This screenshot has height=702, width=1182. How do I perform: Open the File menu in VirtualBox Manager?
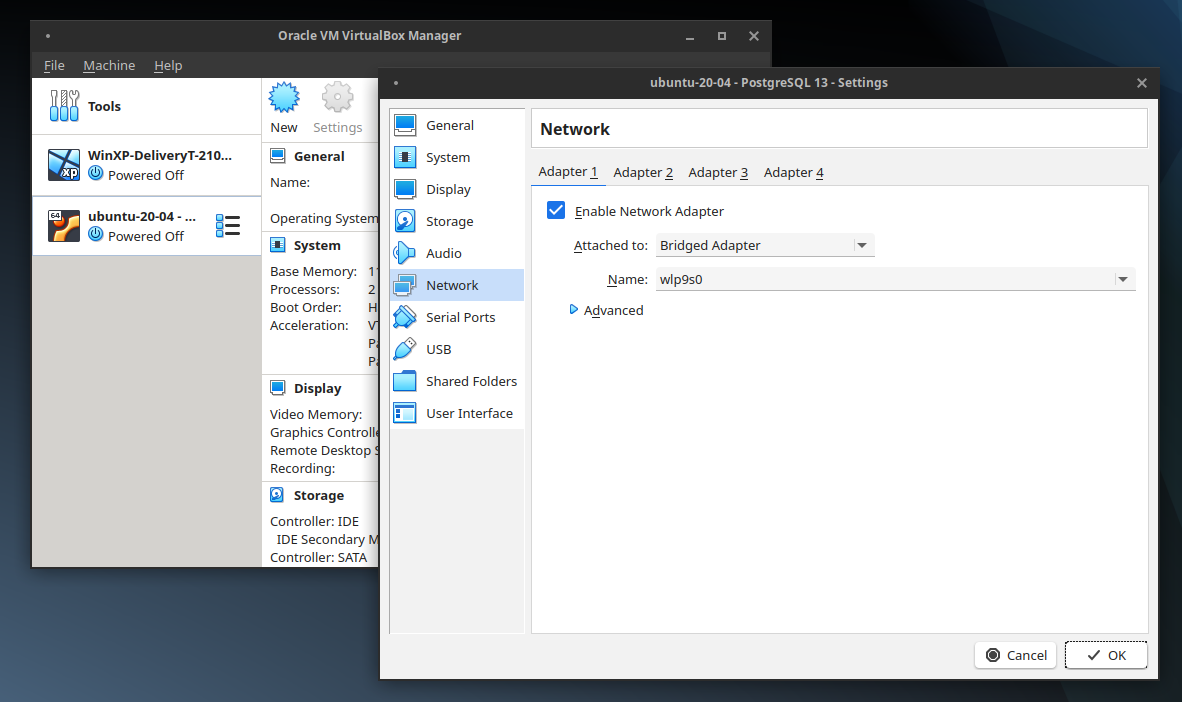[x=54, y=66]
